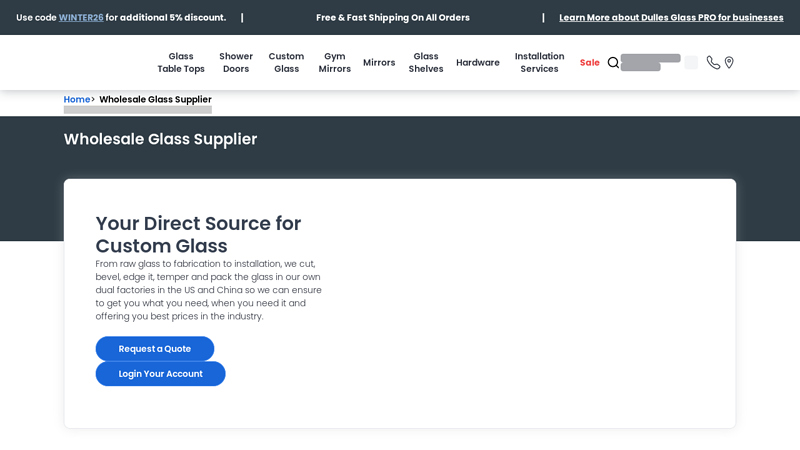Screen dimensions: 800x450
Task: Select Custom Glass in navigation
Action: 286,63
